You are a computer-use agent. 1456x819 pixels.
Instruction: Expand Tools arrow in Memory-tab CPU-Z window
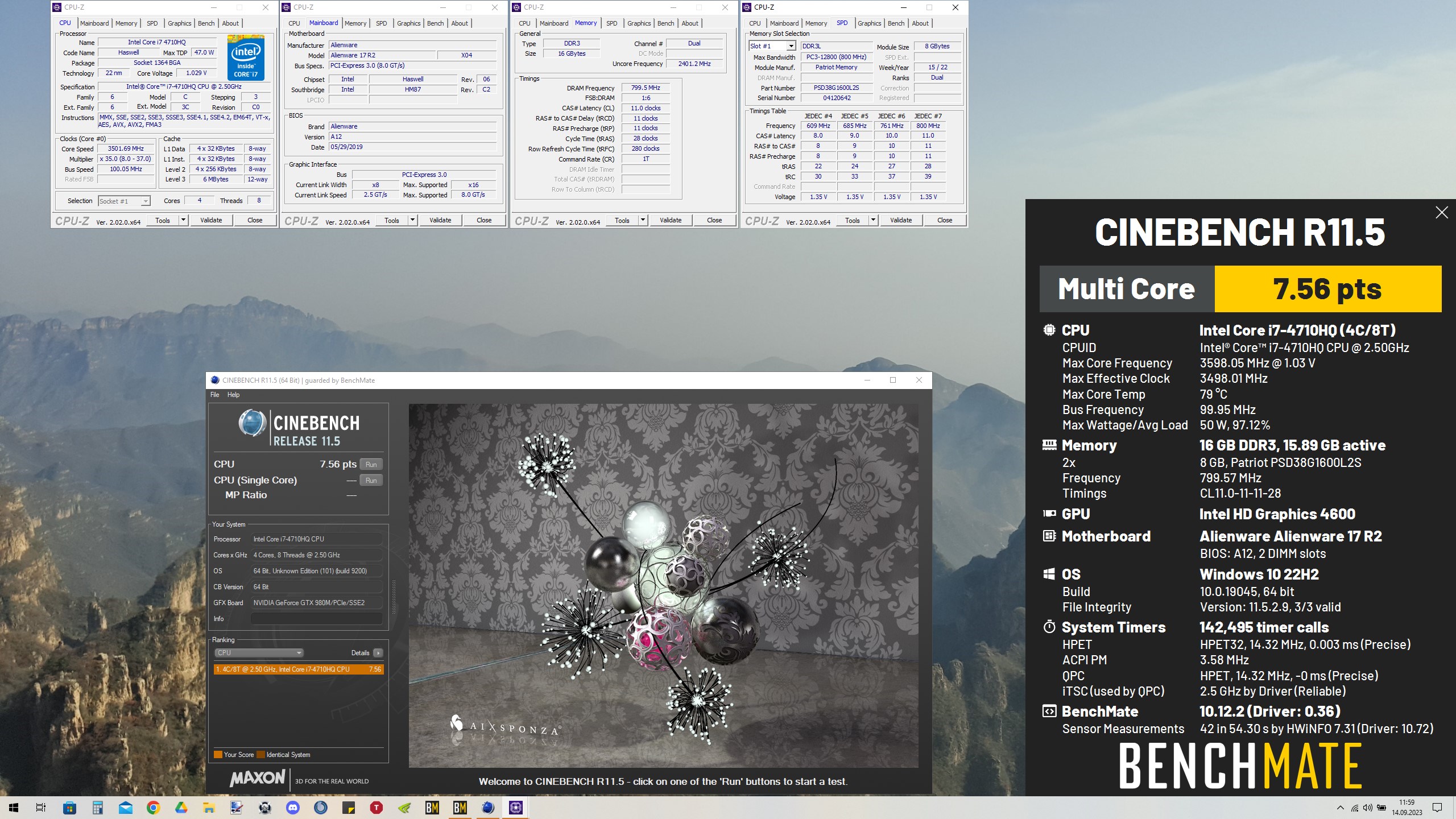tap(643, 220)
